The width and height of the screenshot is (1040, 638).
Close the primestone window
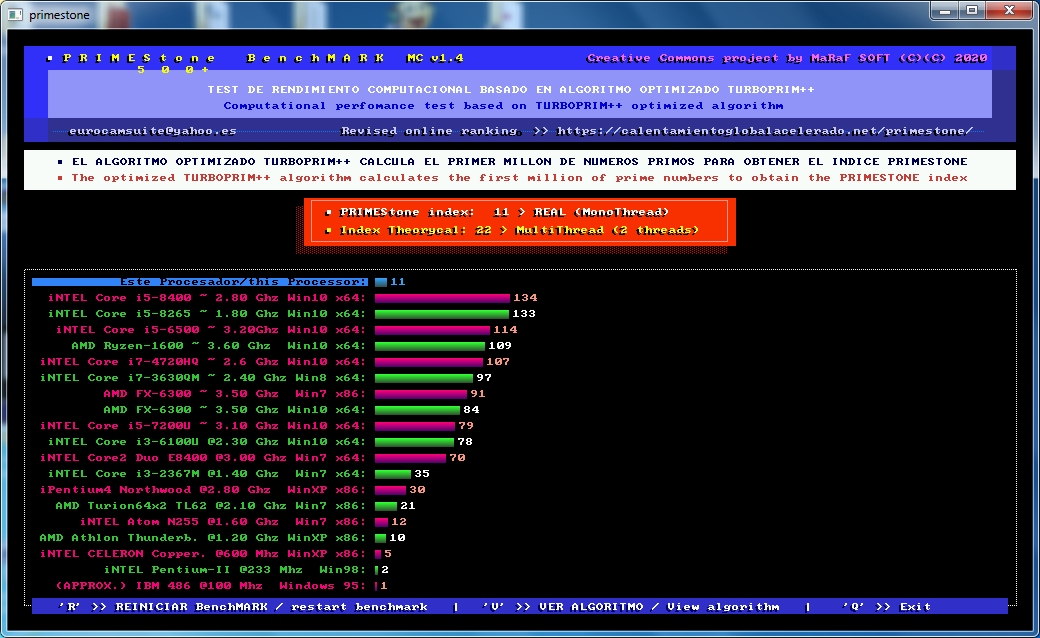pos(1007,10)
